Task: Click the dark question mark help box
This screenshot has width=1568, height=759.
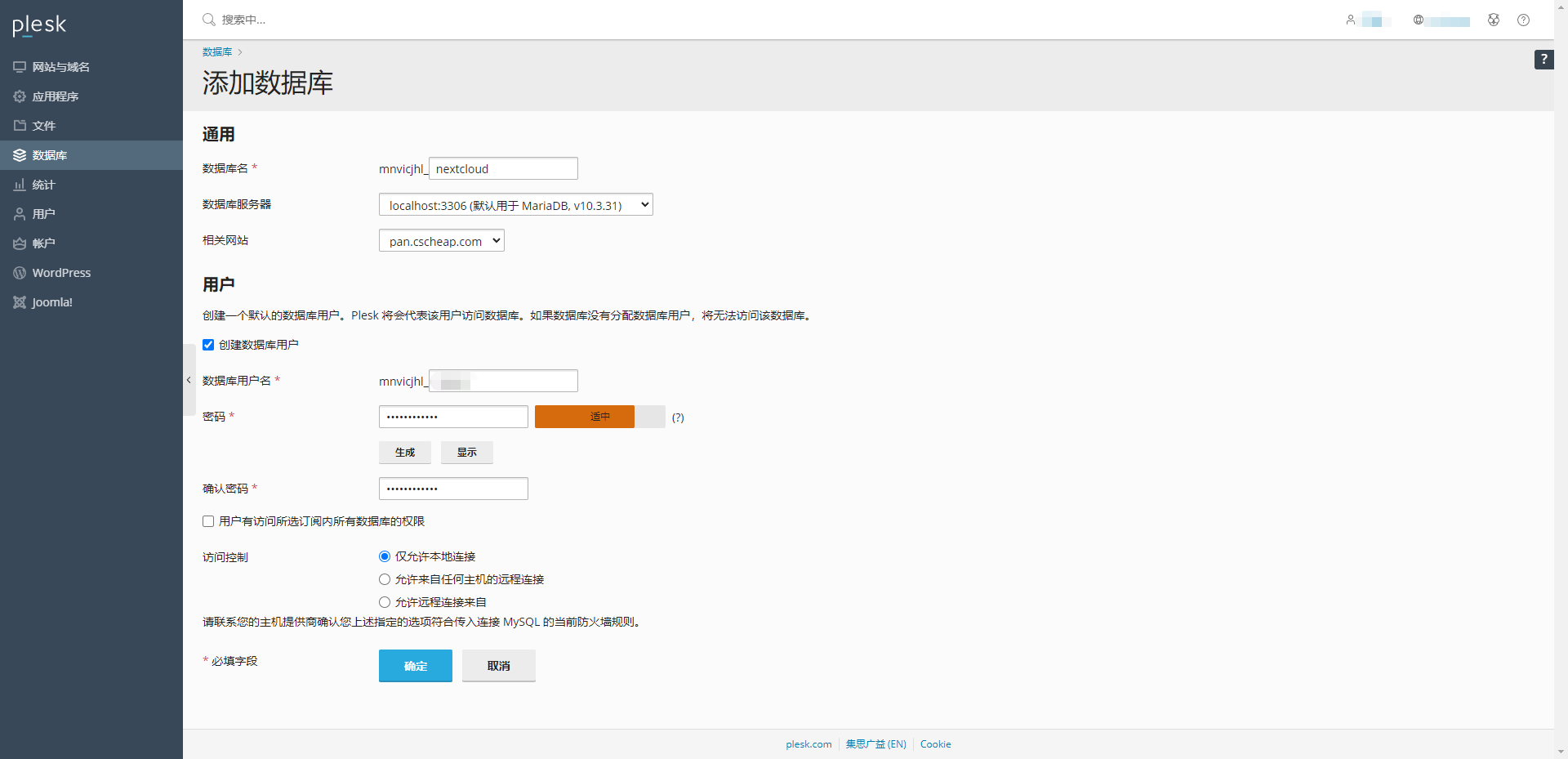Action: tap(1543, 60)
